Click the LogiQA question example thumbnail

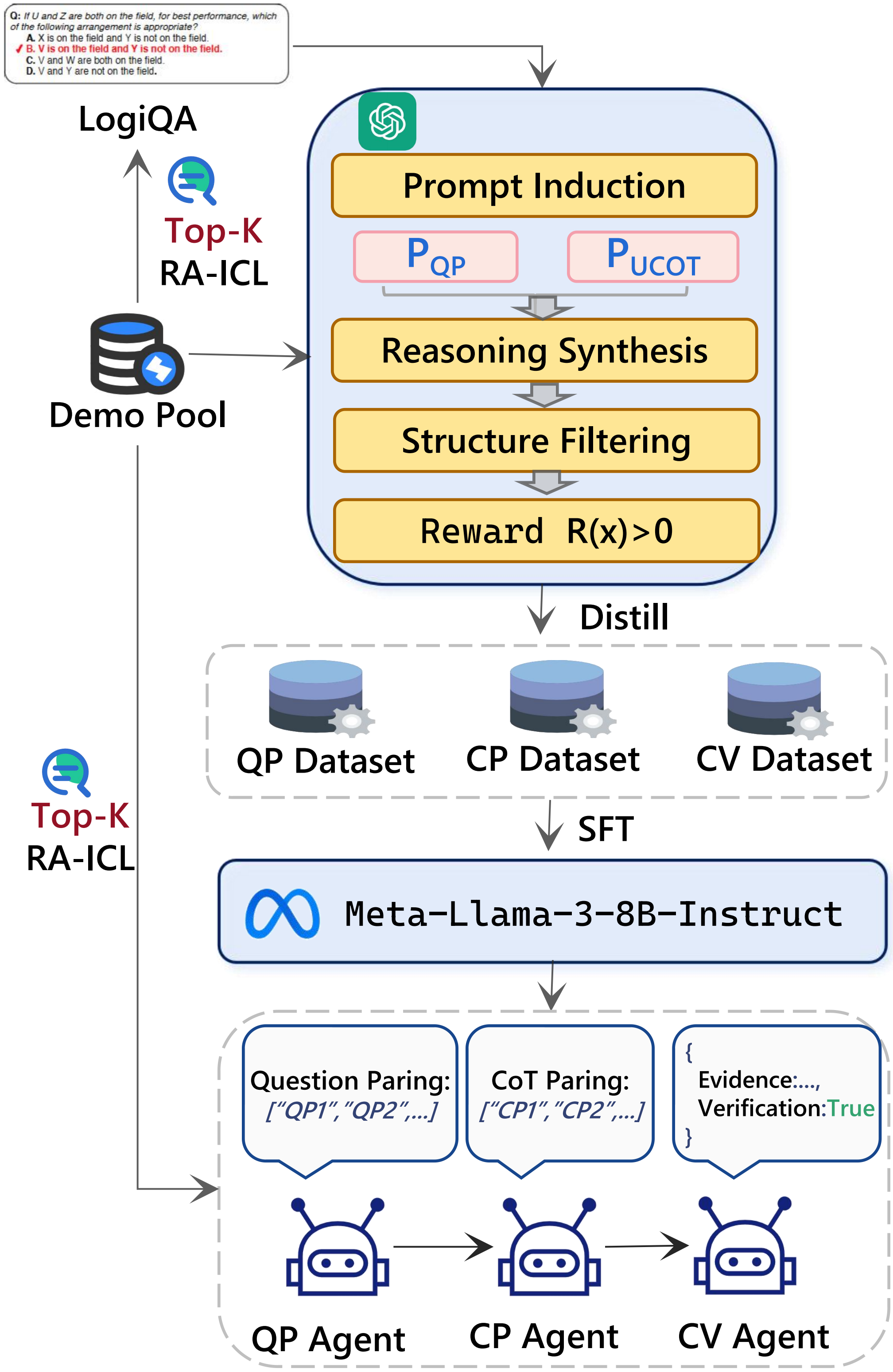[x=146, y=44]
